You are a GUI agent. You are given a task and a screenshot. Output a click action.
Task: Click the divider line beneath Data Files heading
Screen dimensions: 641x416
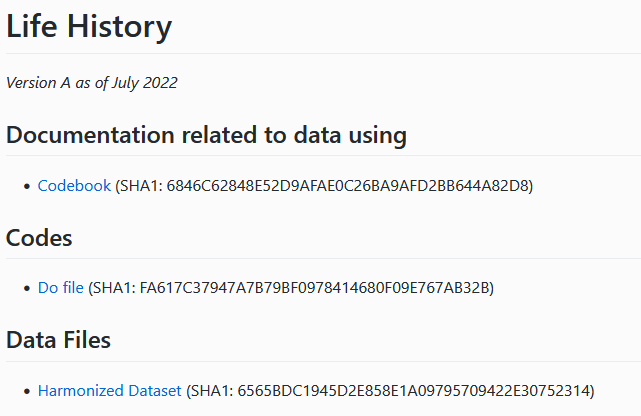click(x=323, y=361)
